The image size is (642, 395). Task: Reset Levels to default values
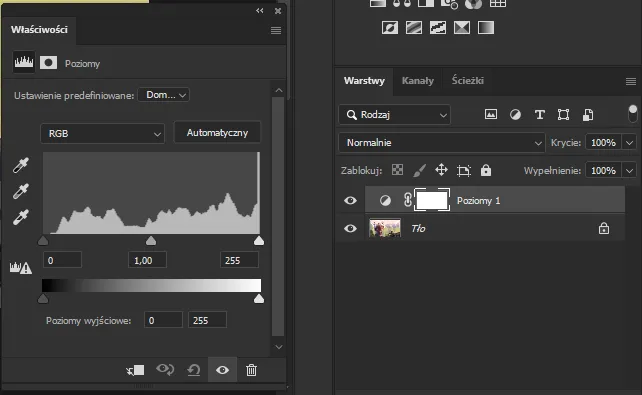coord(194,370)
